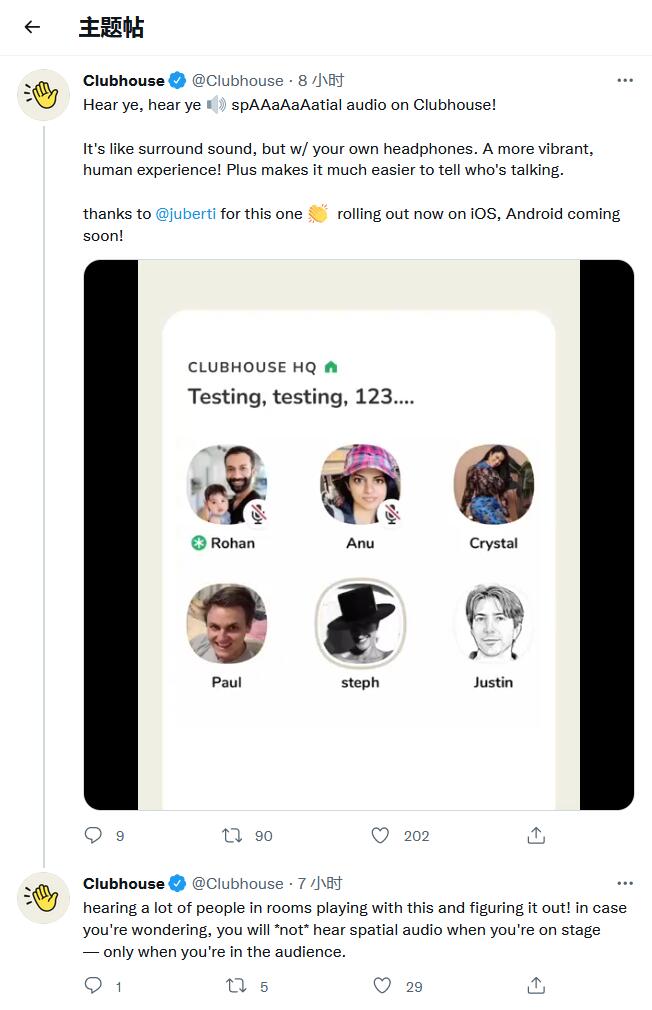The height and width of the screenshot is (1010, 652).
Task: Share the second Clubhouse tweet
Action: click(x=536, y=986)
